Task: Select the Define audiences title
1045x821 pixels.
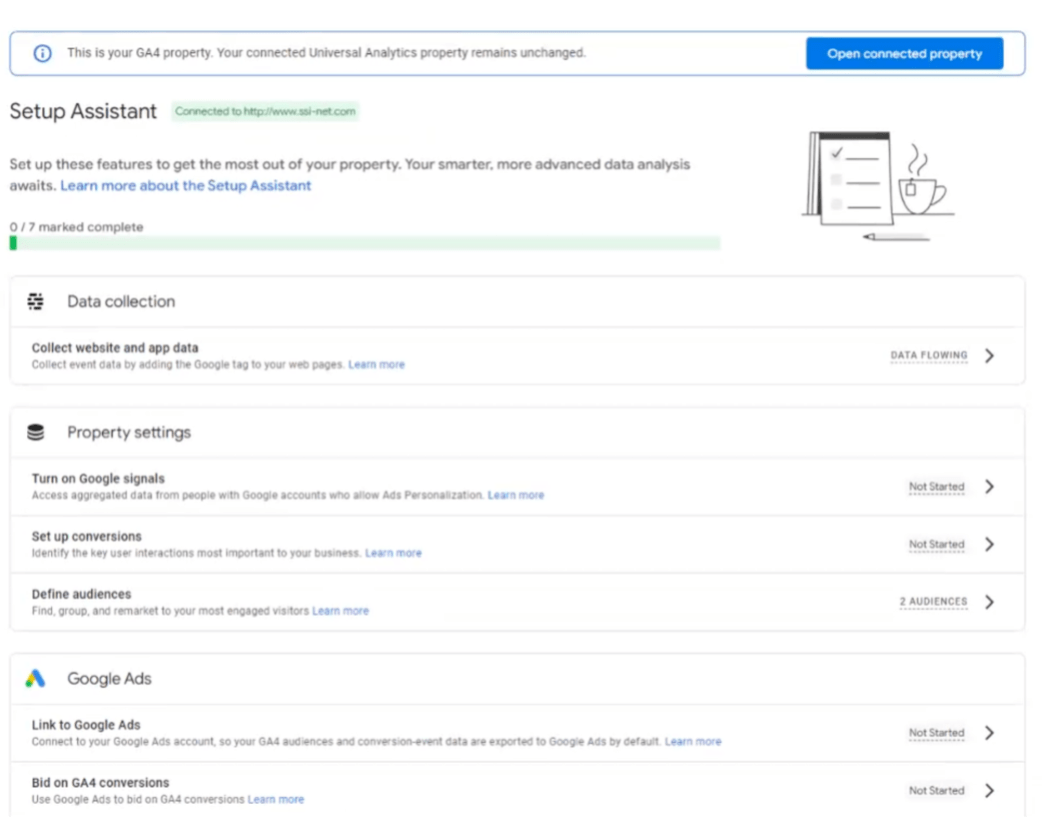Action: (x=81, y=595)
